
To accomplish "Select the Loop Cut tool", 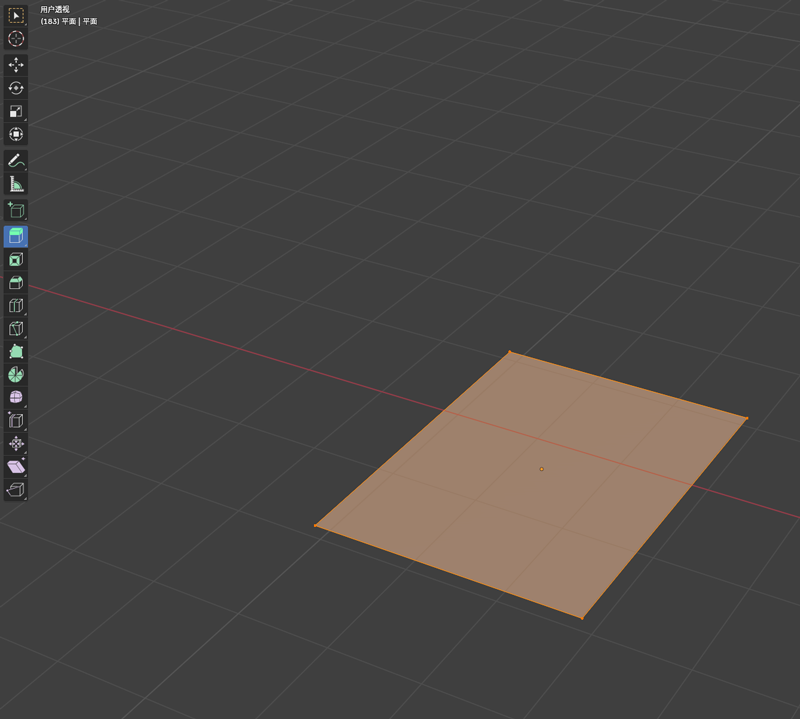I will tap(16, 305).
